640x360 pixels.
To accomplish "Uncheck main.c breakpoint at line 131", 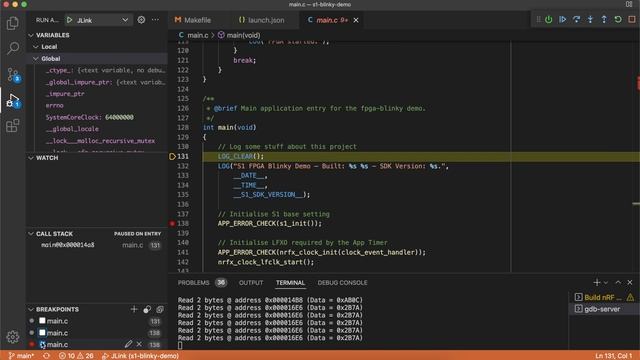I will (42, 321).
